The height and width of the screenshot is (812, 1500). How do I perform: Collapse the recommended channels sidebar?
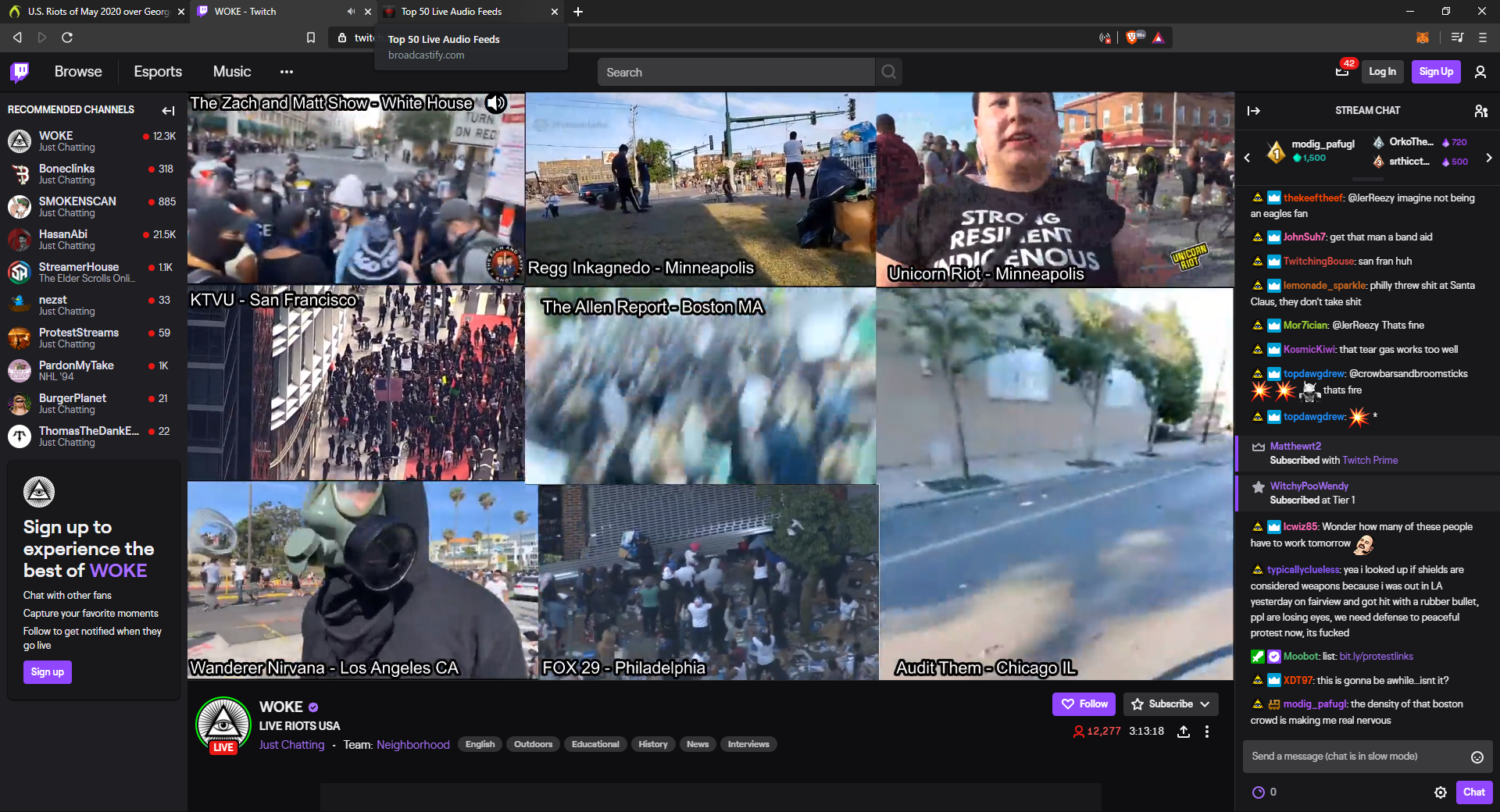(x=168, y=110)
